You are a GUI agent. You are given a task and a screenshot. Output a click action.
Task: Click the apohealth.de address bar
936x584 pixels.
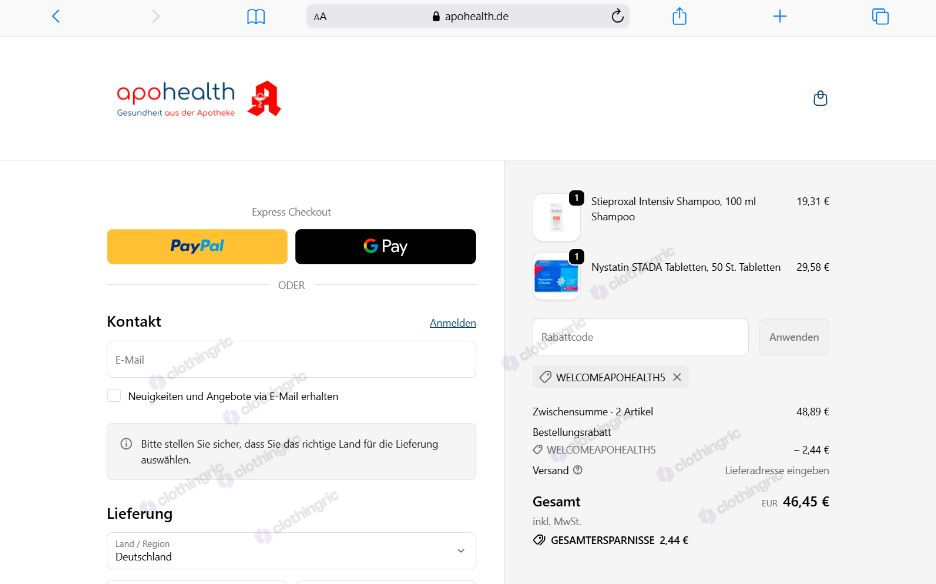[468, 17]
